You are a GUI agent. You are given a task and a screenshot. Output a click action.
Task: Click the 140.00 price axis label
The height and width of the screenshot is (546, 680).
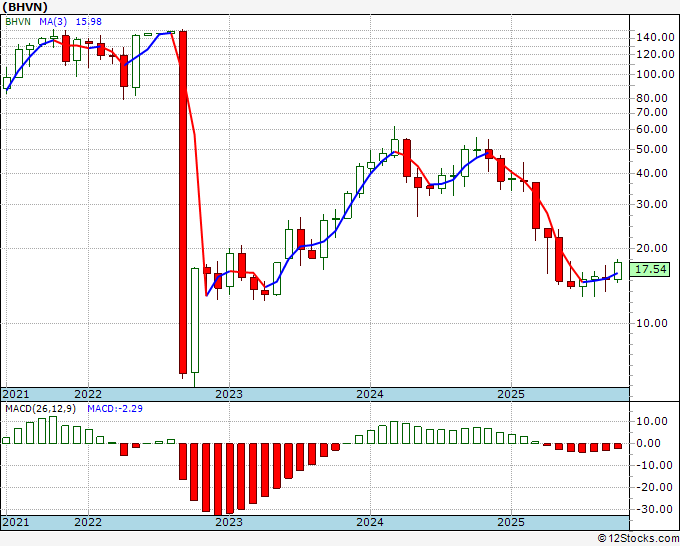(655, 38)
